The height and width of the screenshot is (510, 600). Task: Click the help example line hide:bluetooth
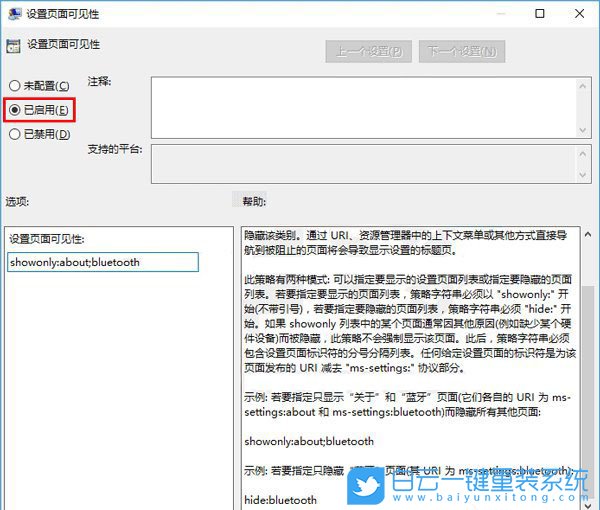coord(280,500)
